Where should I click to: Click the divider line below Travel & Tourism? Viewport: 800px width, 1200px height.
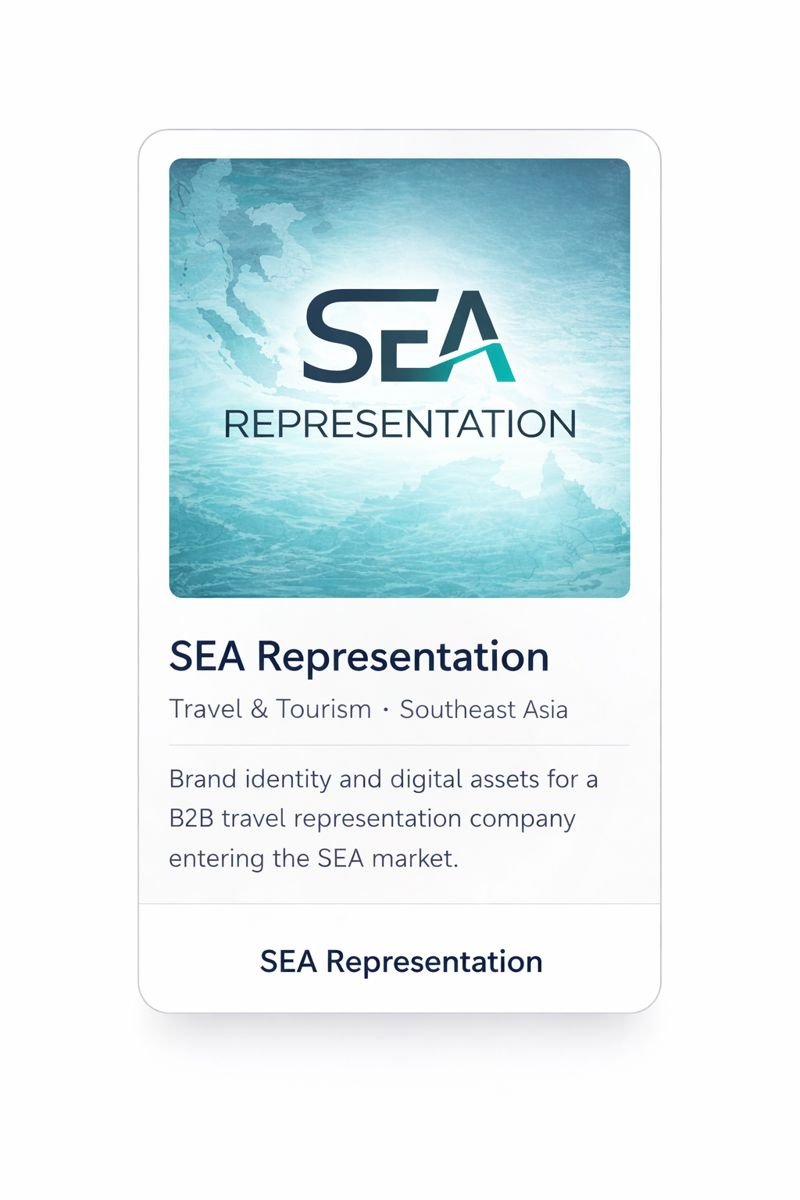[400, 745]
